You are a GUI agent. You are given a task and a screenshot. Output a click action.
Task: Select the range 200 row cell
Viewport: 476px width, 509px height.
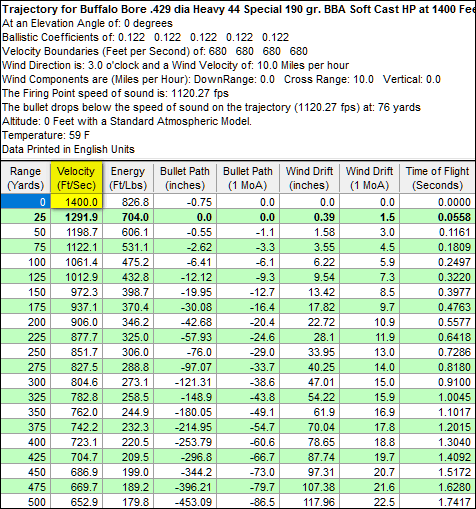click(x=26, y=322)
